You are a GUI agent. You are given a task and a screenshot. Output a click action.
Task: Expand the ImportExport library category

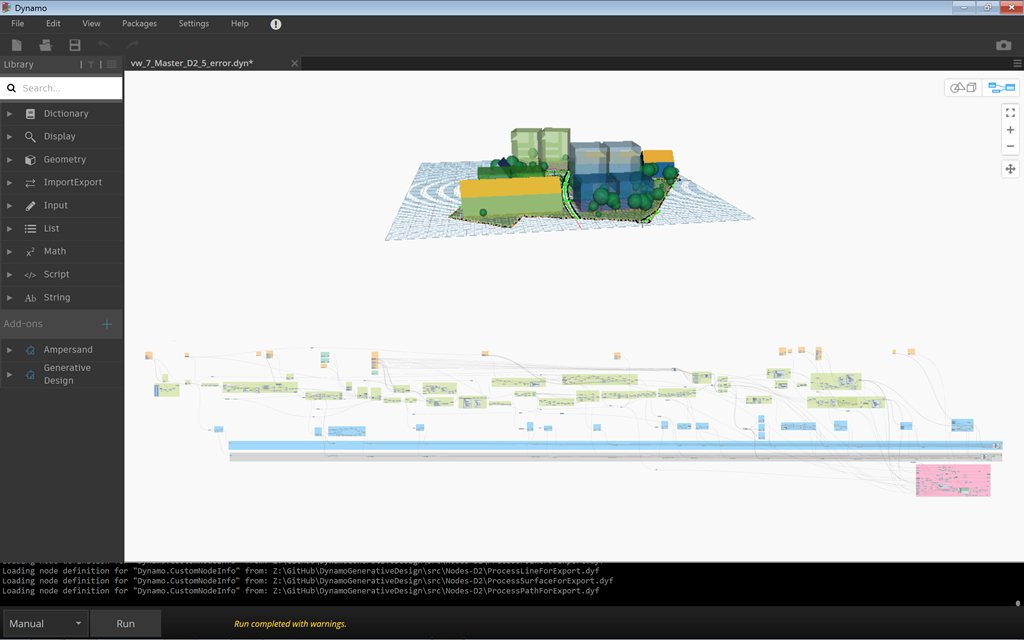(x=72, y=183)
